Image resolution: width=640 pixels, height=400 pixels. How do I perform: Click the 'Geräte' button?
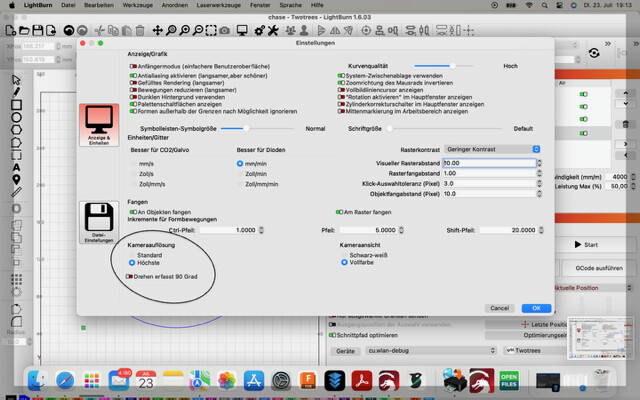click(x=345, y=351)
